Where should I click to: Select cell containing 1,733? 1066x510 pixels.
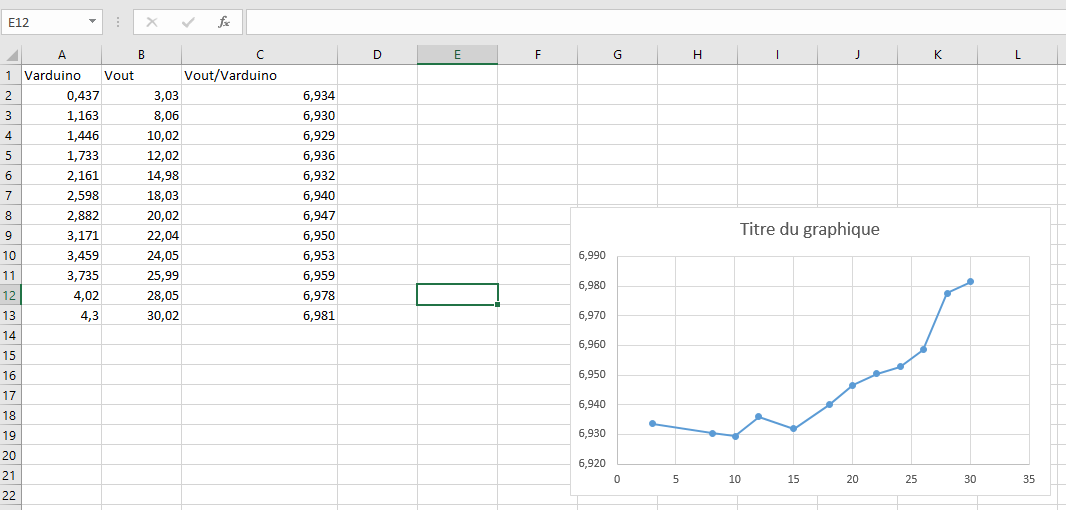tap(62, 155)
